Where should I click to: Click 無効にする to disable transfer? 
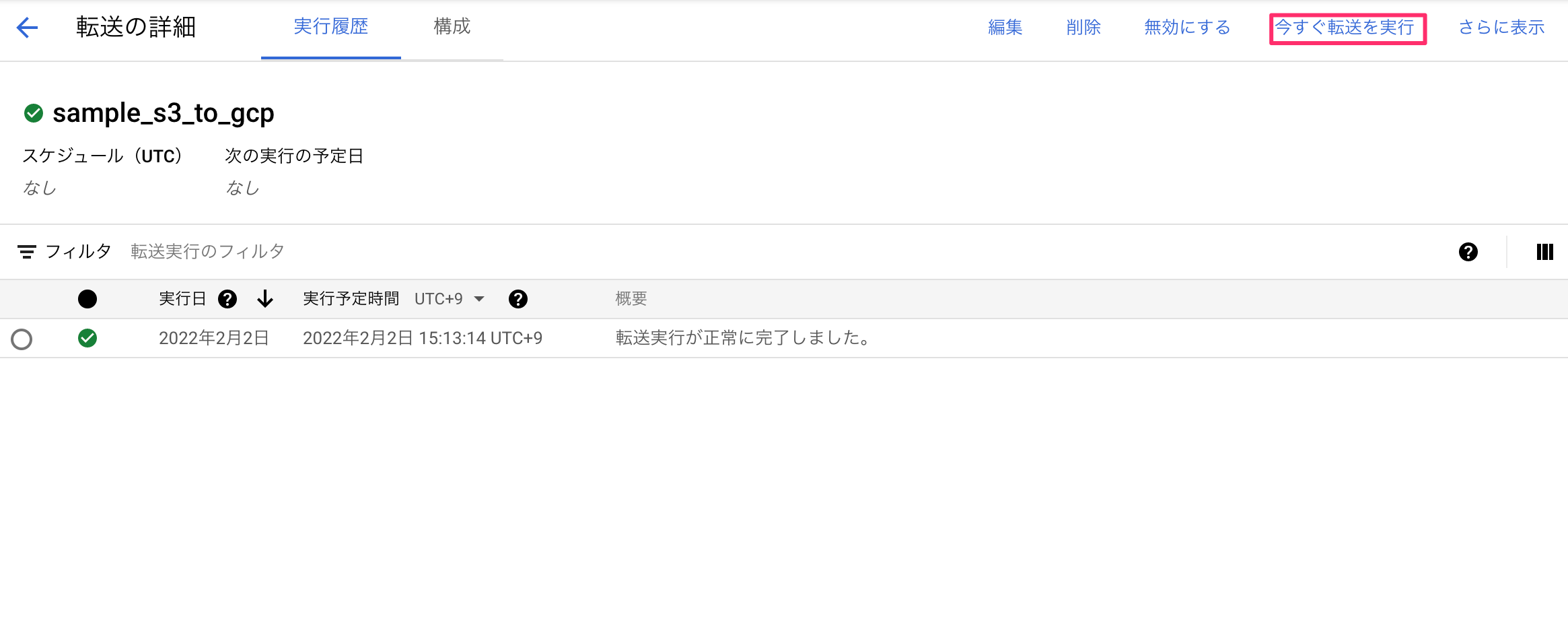(1188, 28)
